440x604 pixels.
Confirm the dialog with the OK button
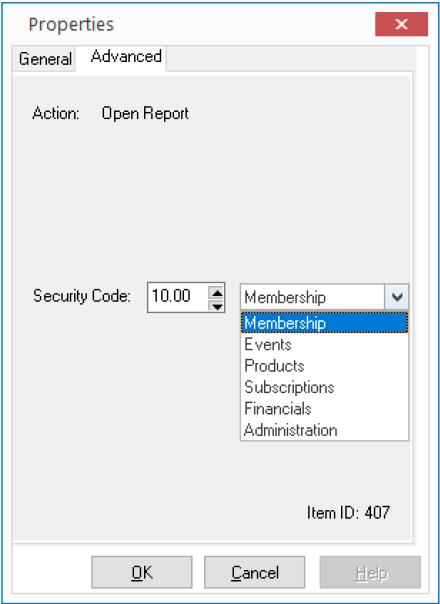pos(142,572)
